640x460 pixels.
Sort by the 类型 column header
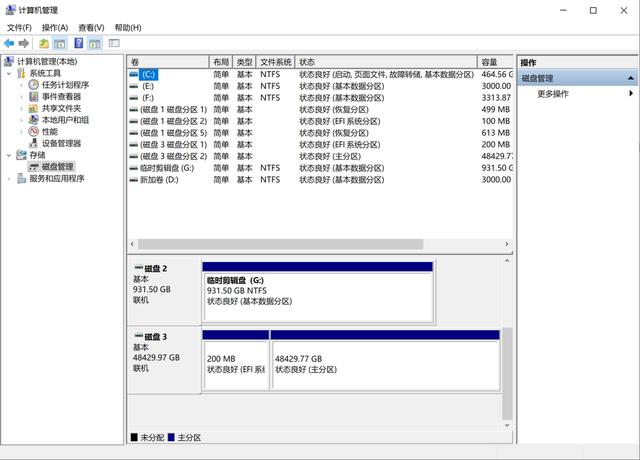(244, 62)
